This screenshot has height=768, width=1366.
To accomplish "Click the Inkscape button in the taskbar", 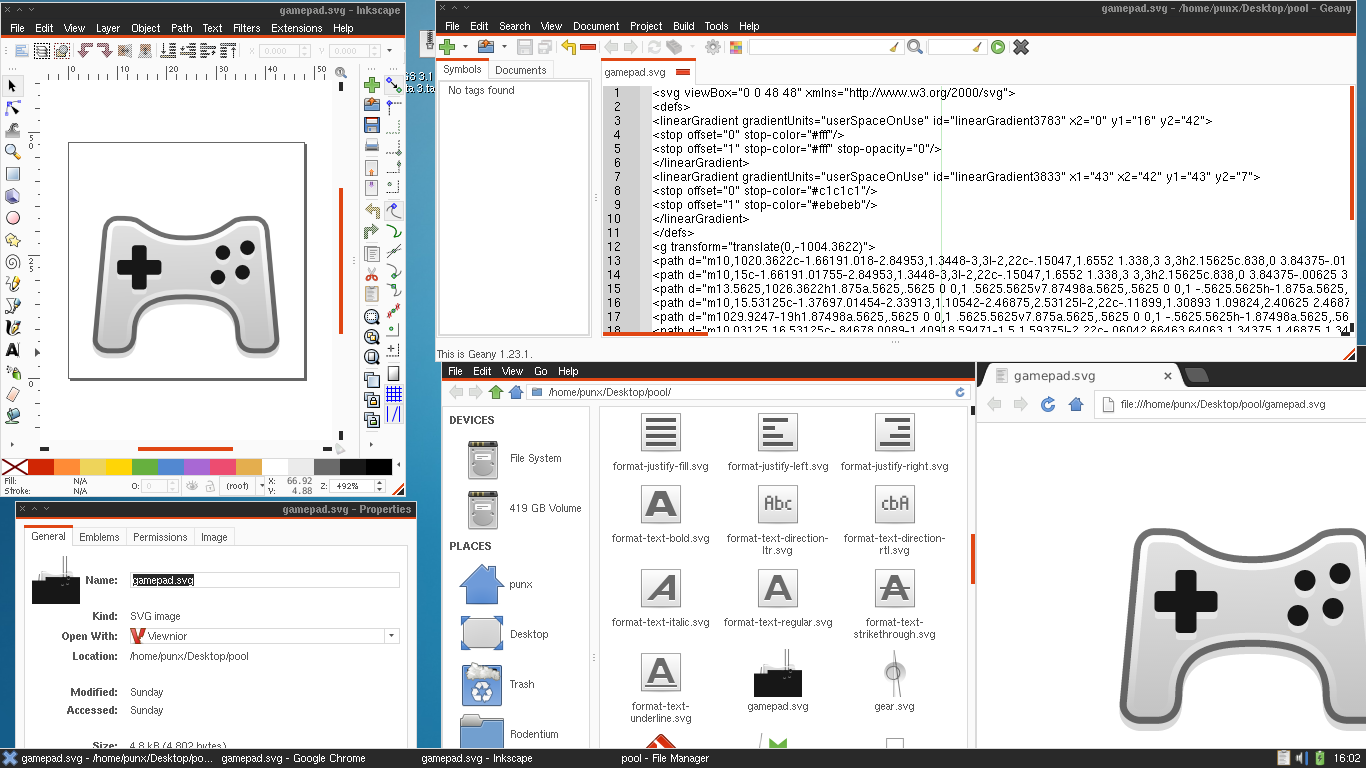I will (x=477, y=758).
